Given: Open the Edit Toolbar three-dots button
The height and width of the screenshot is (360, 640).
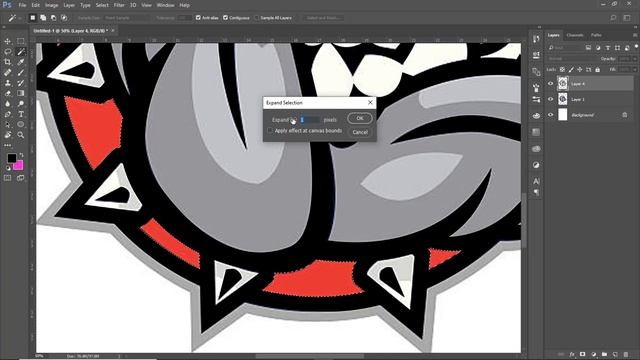Looking at the screenshot, I should (x=7, y=145).
